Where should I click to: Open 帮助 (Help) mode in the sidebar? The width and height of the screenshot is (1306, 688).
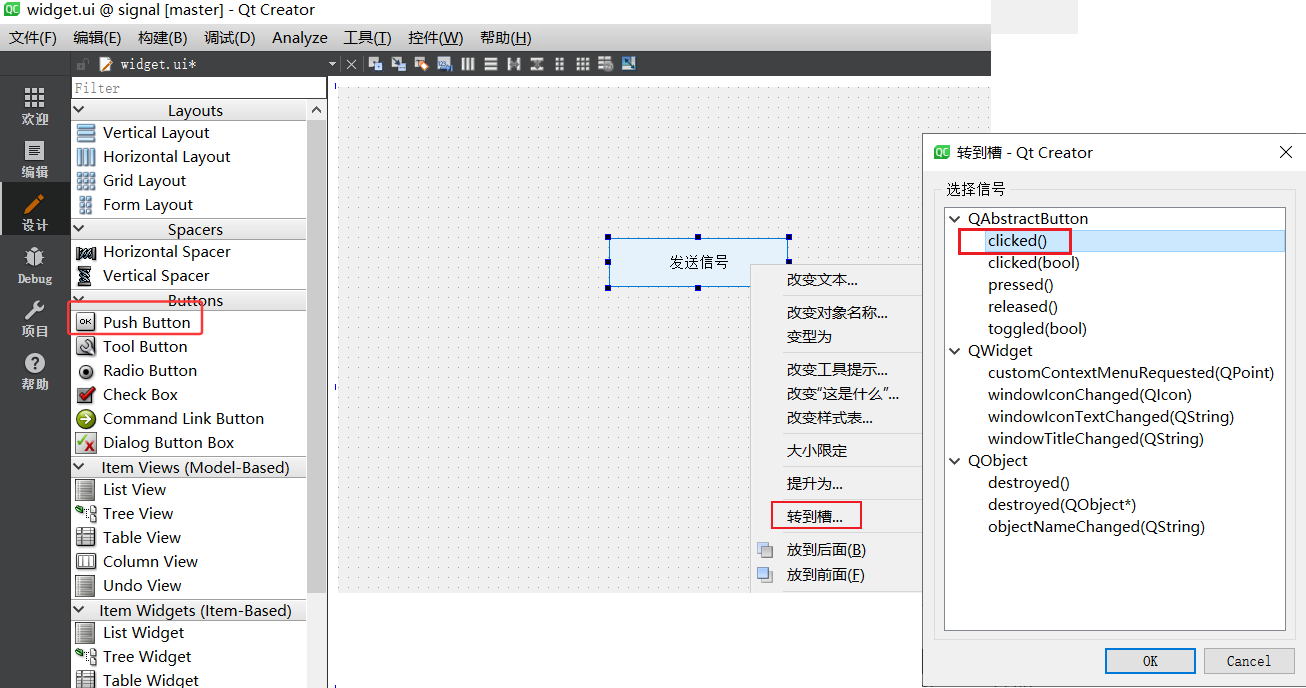click(35, 371)
